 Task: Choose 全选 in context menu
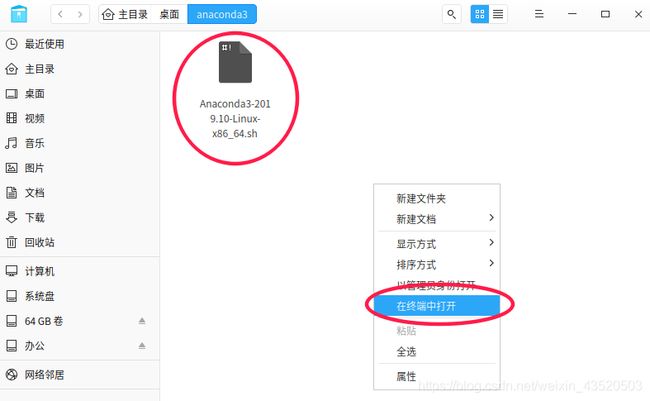pyautogui.click(x=437, y=352)
